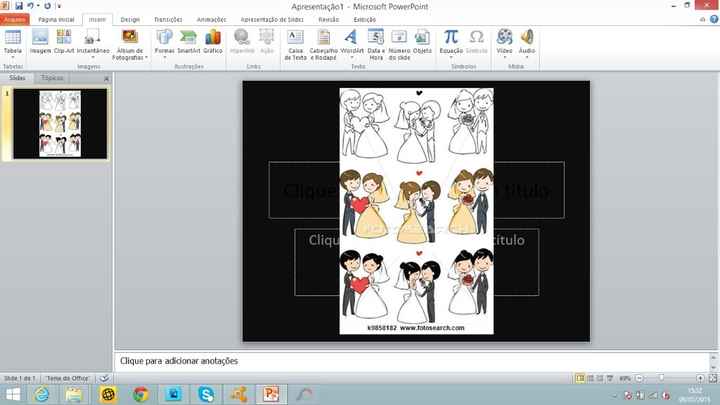Switch to the Página Inicial tab
Screen dimensions: 720x405
tap(56, 20)
